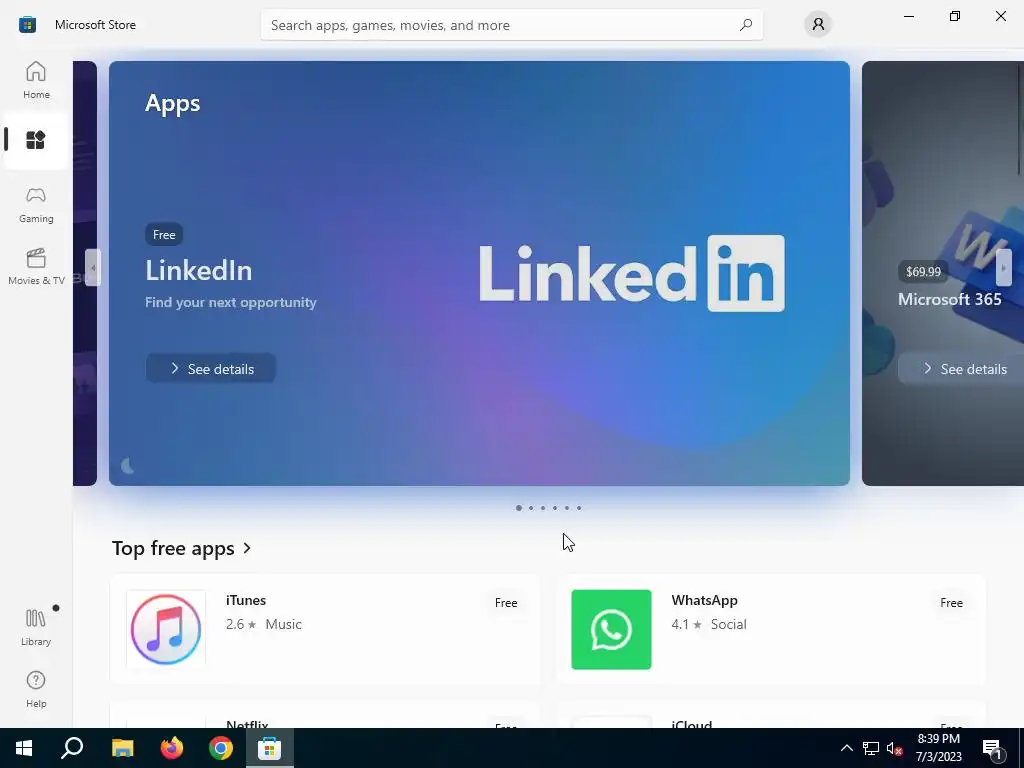Select the Apps sidebar icon
This screenshot has height=768, width=1024.
pyautogui.click(x=36, y=140)
